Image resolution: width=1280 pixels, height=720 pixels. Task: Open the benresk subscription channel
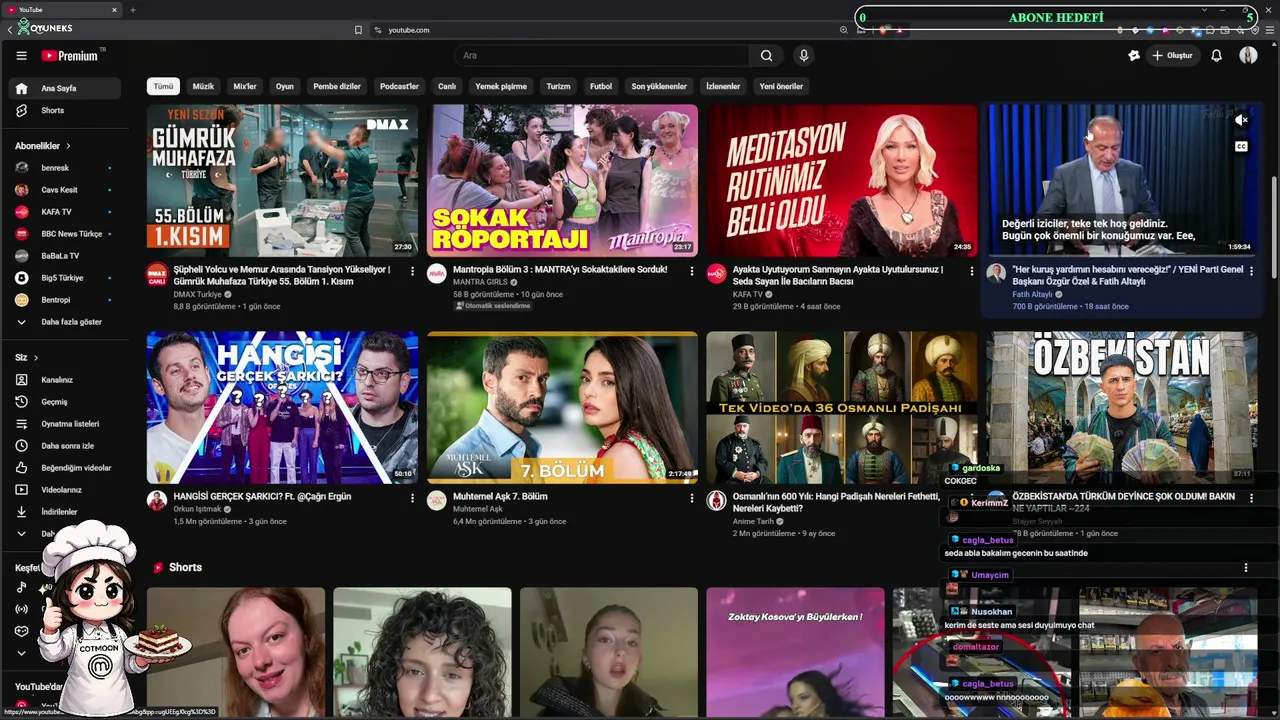tap(65, 168)
